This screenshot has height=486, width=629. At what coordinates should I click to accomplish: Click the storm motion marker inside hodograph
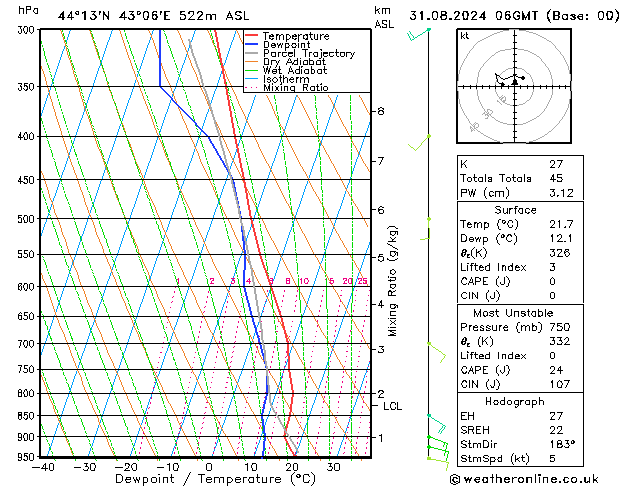(515, 81)
